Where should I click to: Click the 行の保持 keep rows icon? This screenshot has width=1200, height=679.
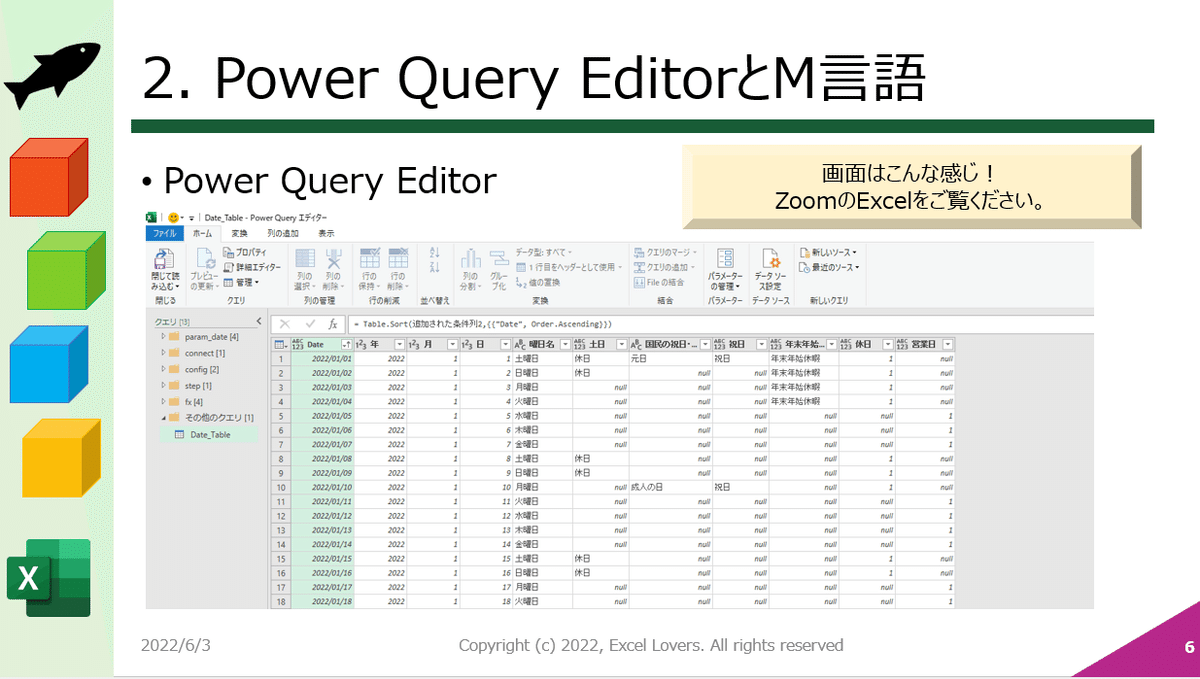(370, 259)
